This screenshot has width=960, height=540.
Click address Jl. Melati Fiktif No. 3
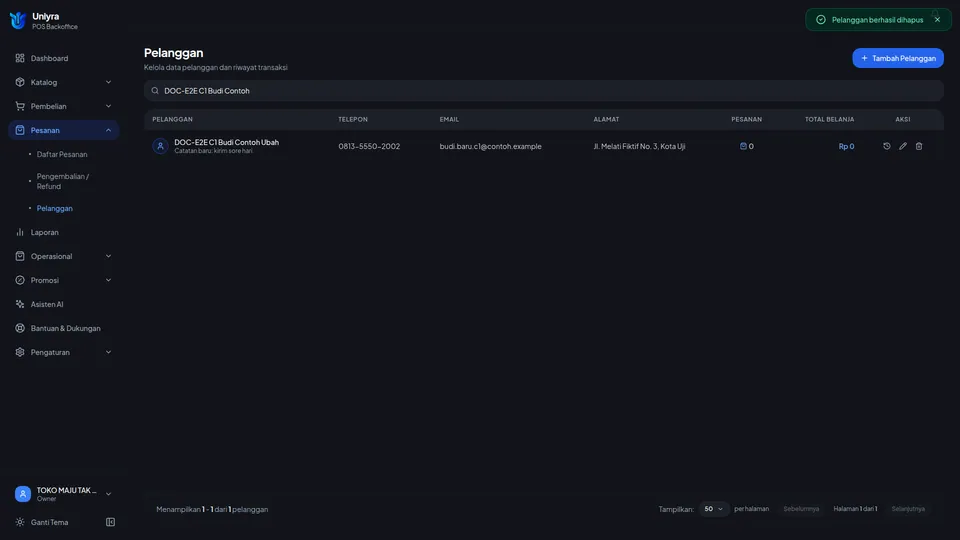639,146
